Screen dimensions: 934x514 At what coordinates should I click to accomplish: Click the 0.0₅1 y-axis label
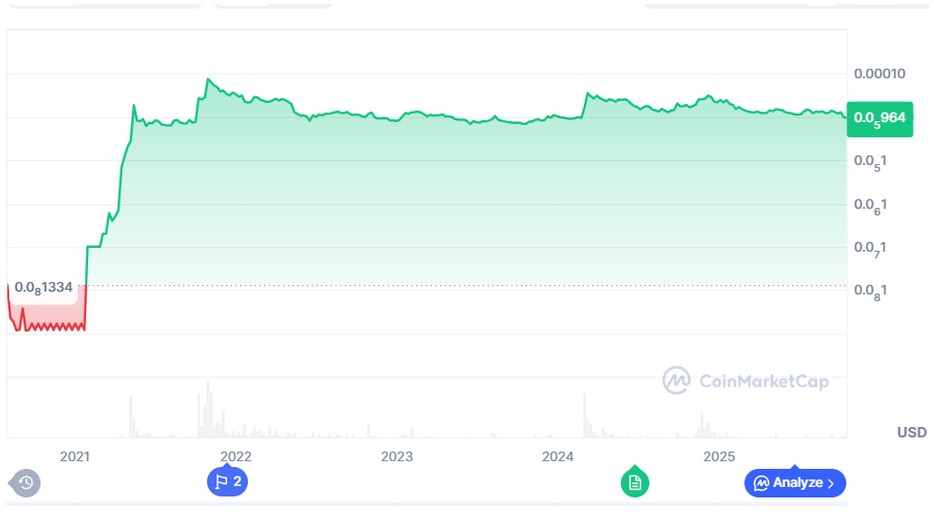click(872, 161)
